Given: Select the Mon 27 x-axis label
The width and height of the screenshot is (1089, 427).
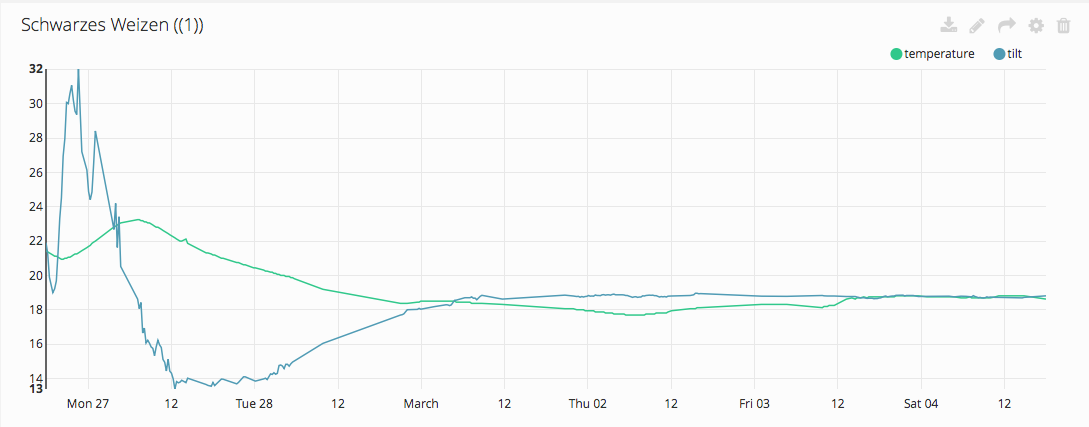Looking at the screenshot, I should (88, 404).
